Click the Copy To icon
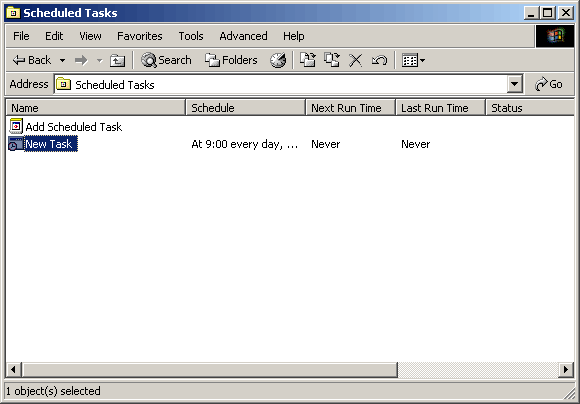 (332, 60)
